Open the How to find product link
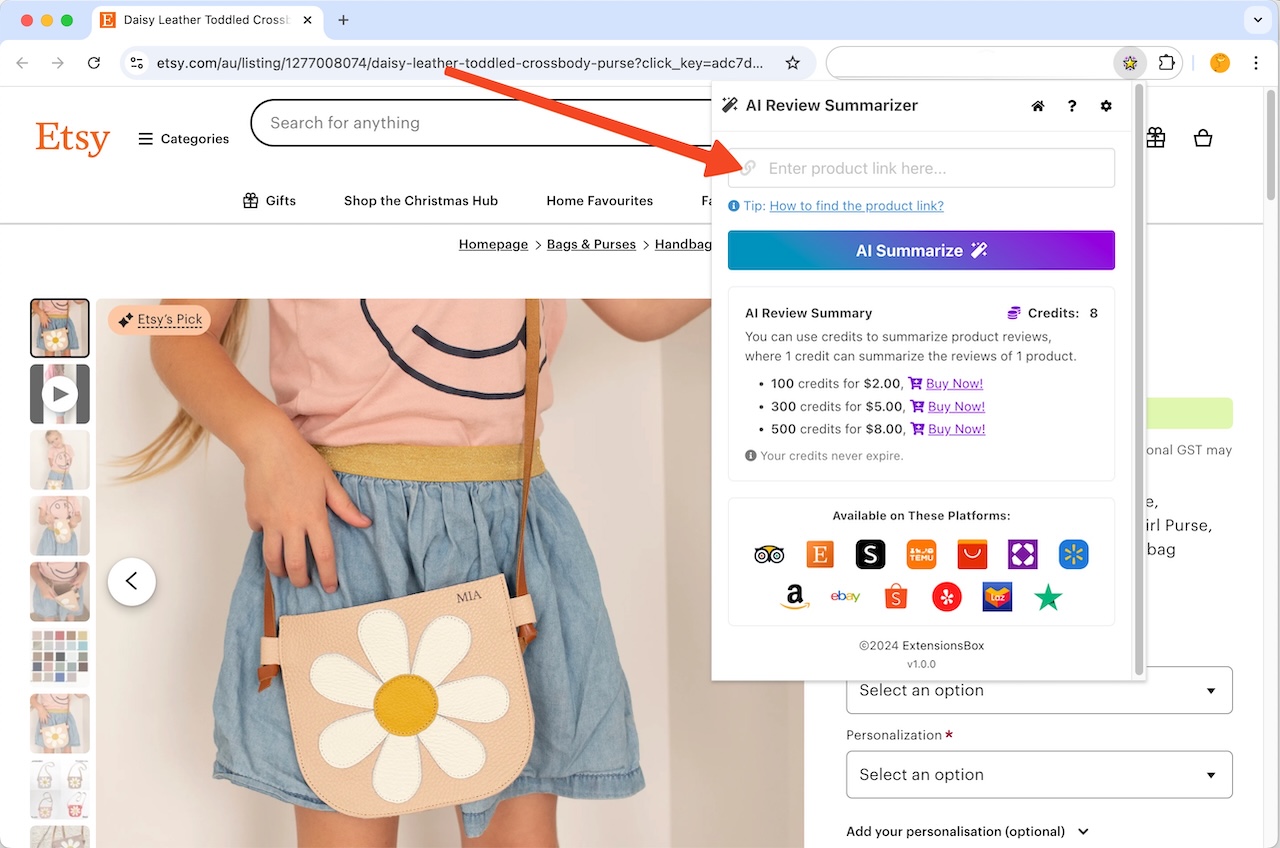The height and width of the screenshot is (848, 1280). [x=856, y=205]
